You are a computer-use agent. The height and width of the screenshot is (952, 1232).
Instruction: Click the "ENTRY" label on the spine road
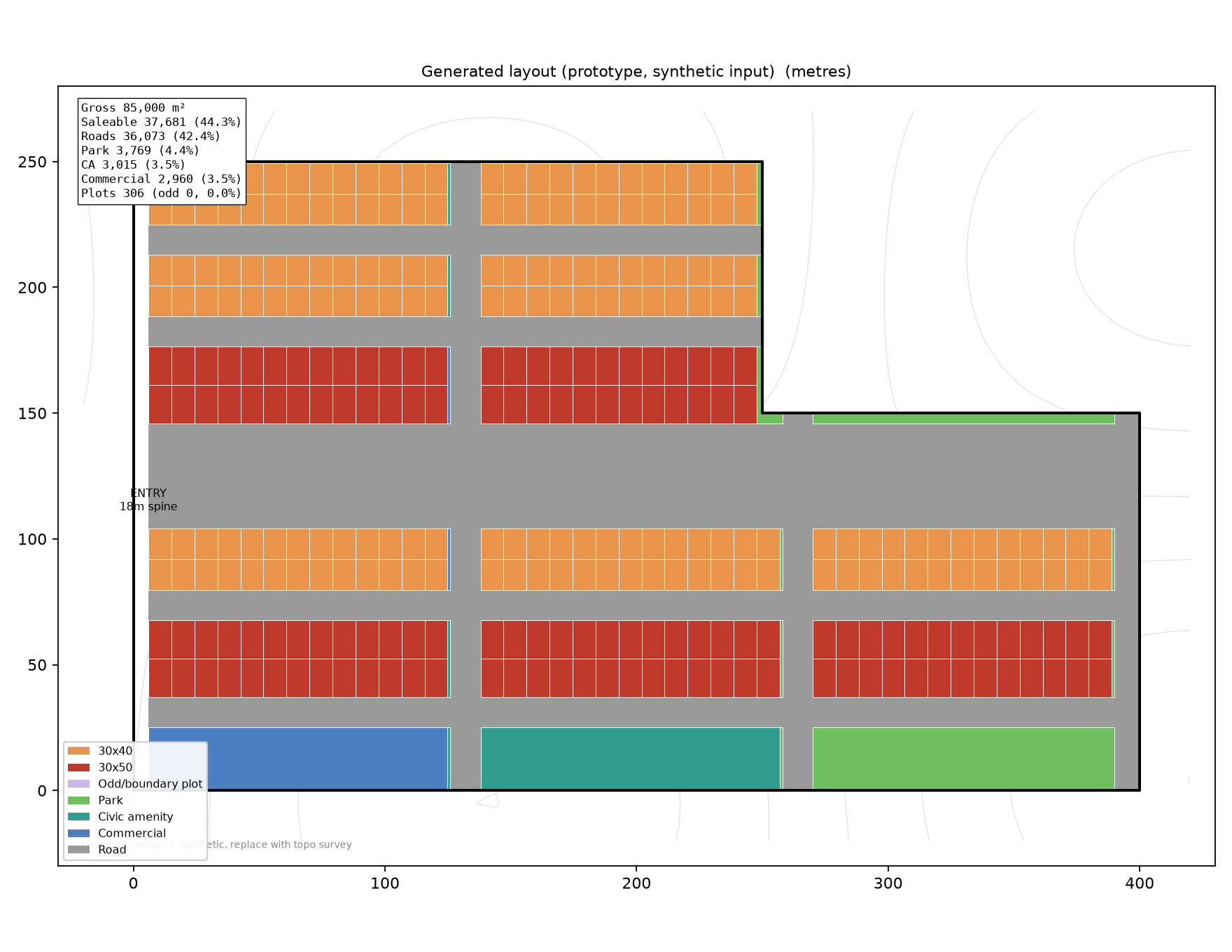[148, 493]
